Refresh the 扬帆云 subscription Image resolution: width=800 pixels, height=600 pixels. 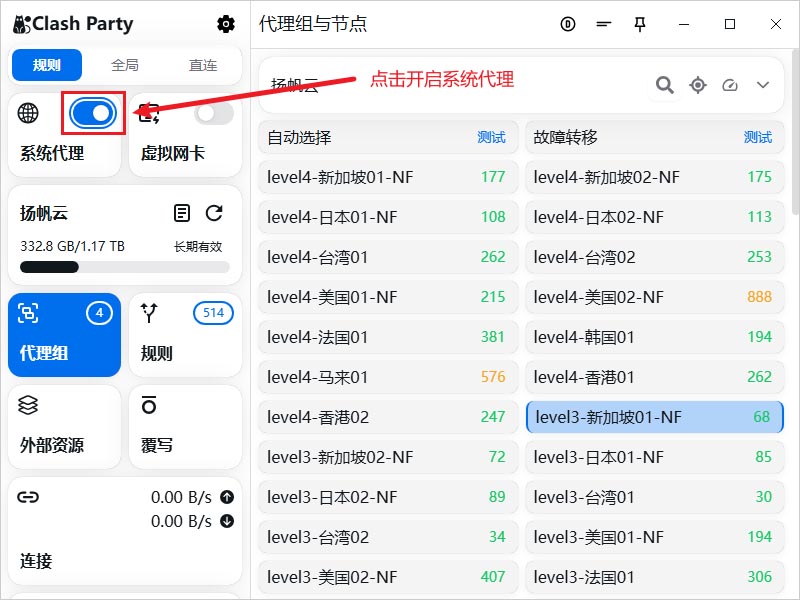click(x=215, y=213)
